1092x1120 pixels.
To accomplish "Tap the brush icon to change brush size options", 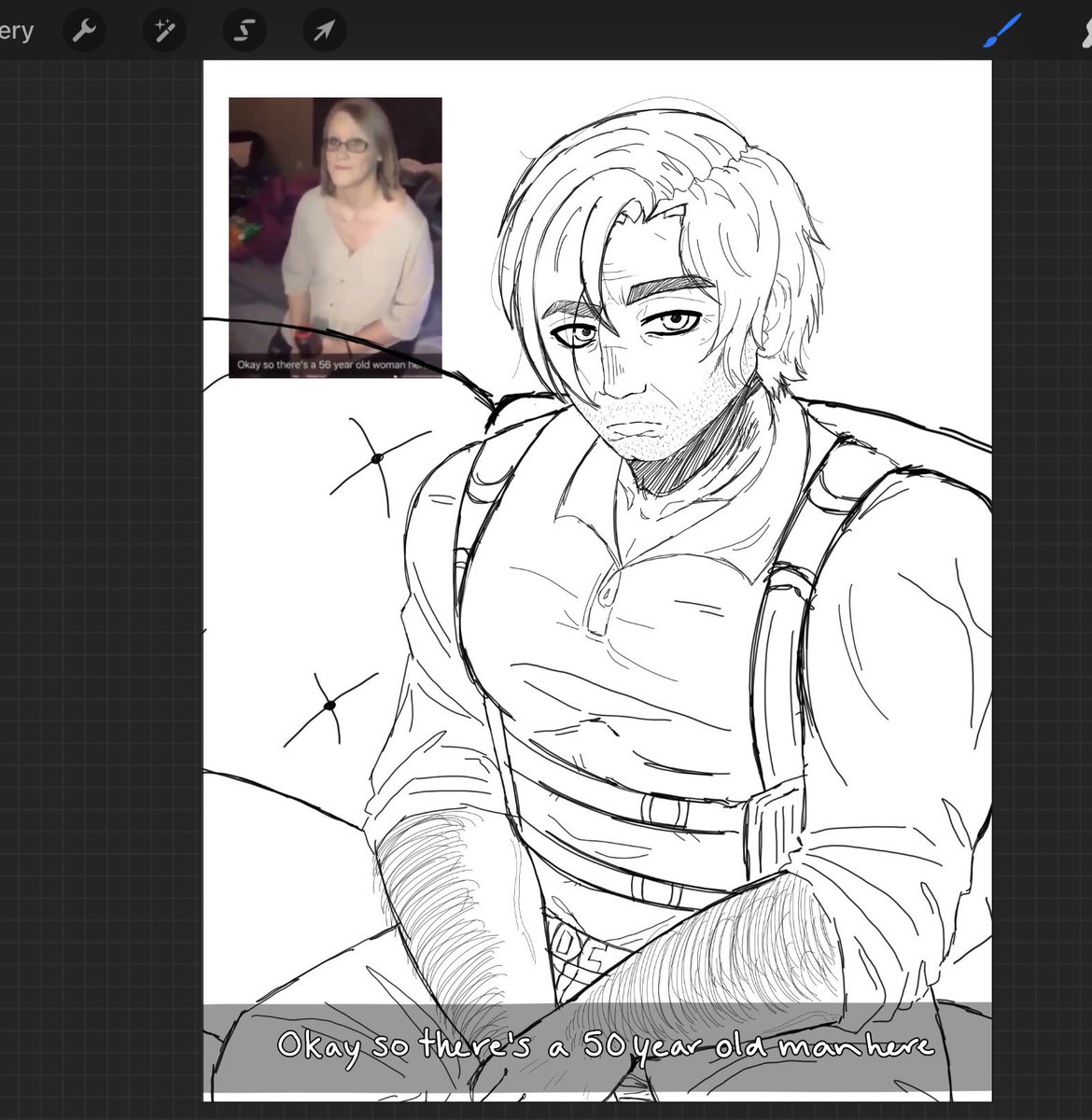I will tap(1001, 30).
